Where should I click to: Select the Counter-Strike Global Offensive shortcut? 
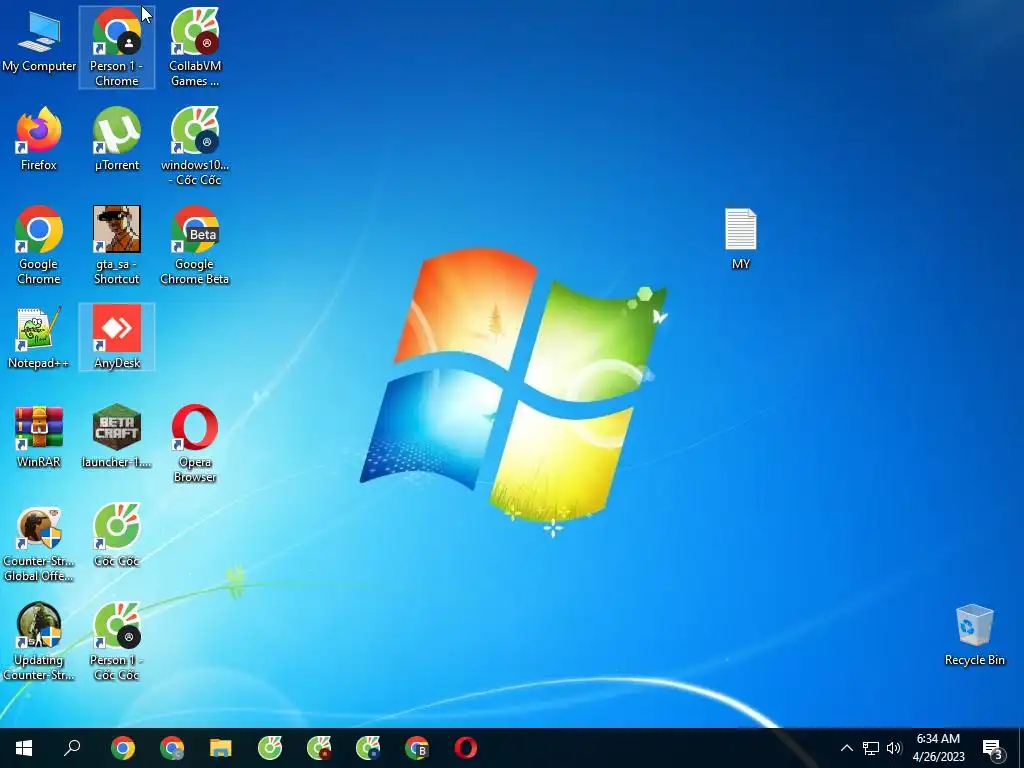(x=39, y=543)
